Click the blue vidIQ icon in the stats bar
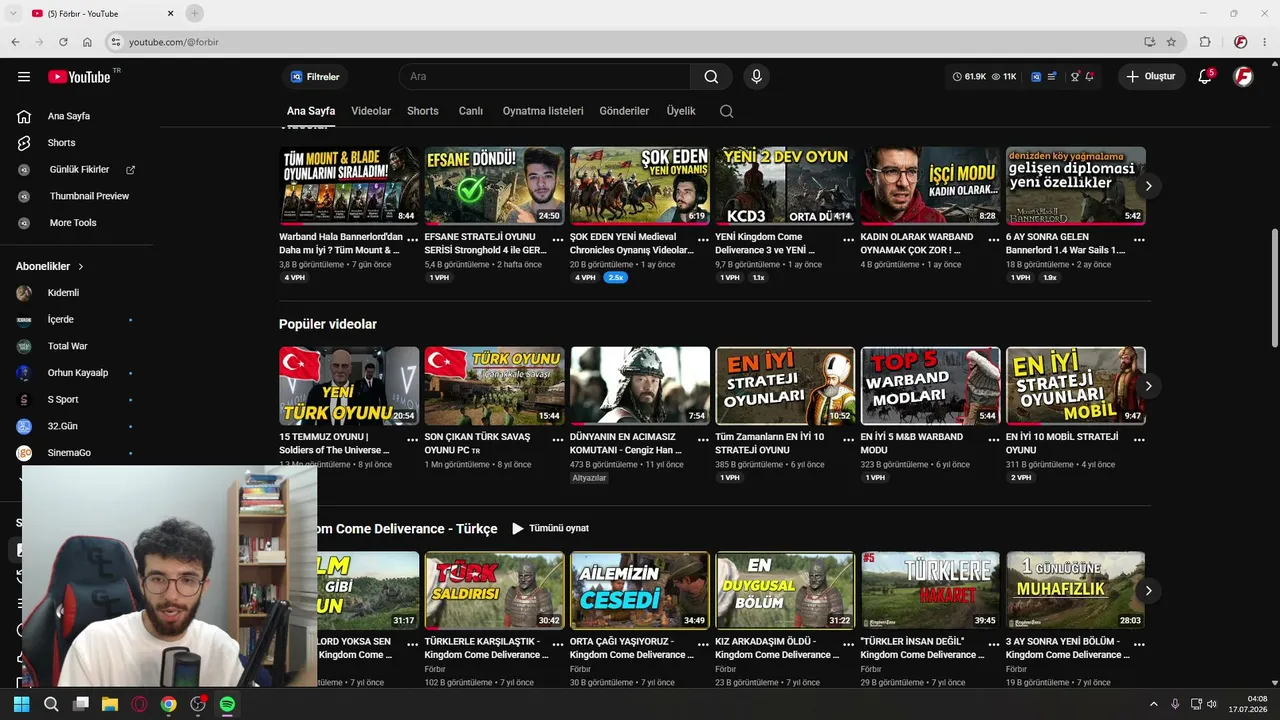 [1036, 77]
